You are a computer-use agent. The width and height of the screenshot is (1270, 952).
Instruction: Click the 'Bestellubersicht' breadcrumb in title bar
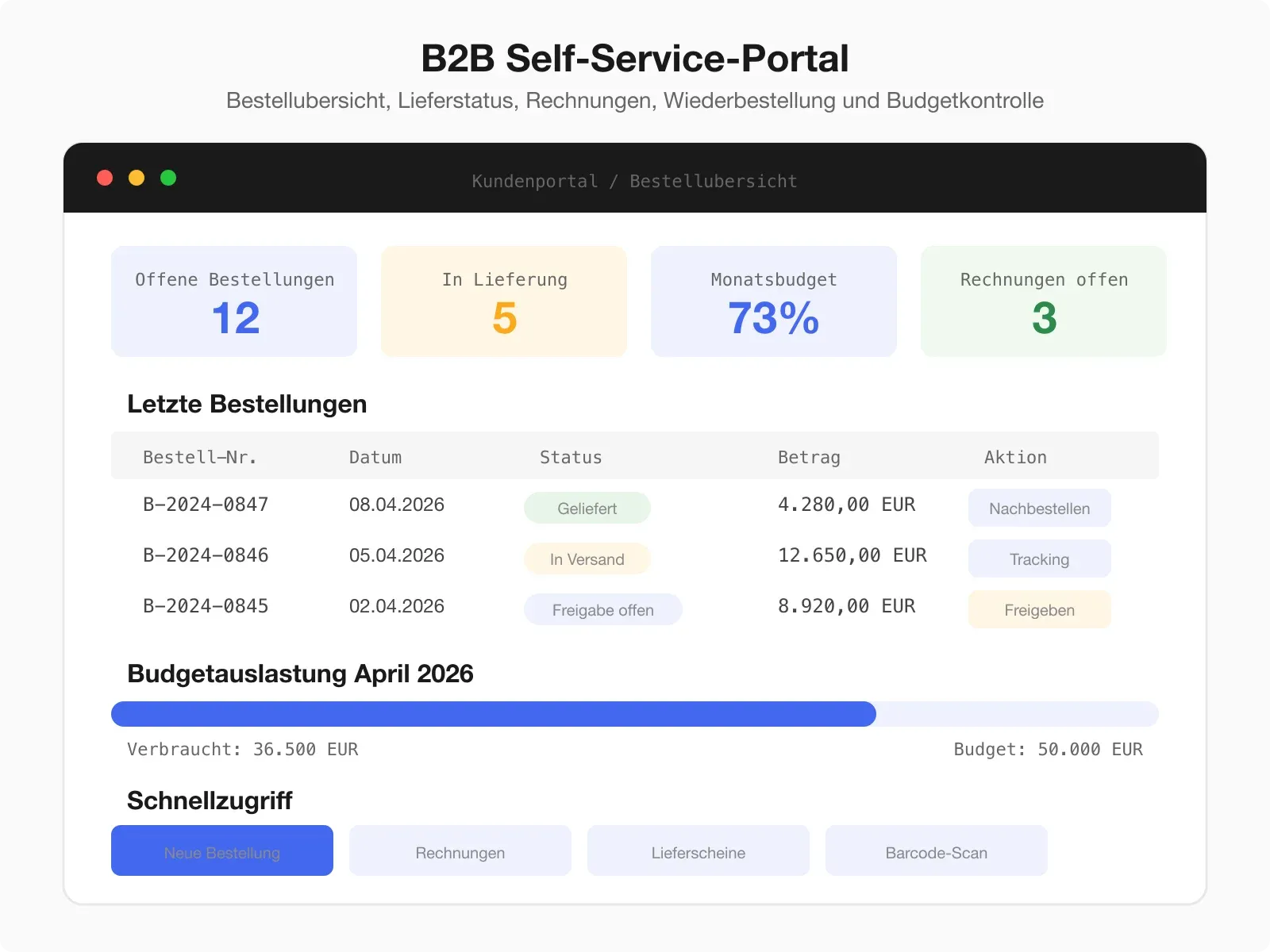click(x=713, y=181)
